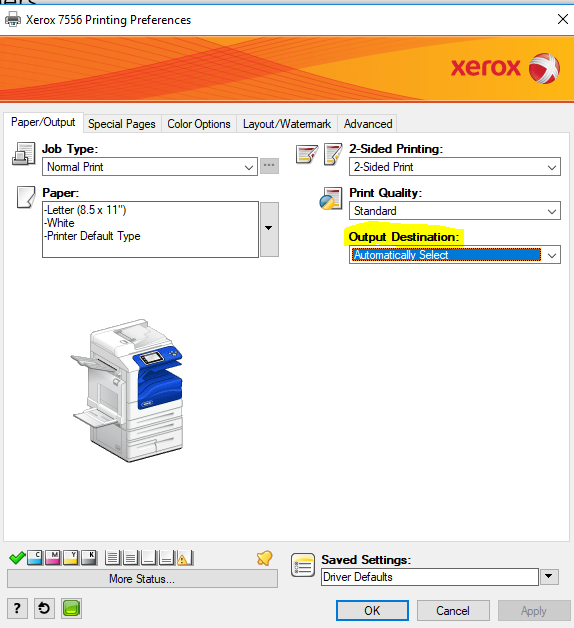
Task: Click the black toner status icon
Action: tap(89, 558)
